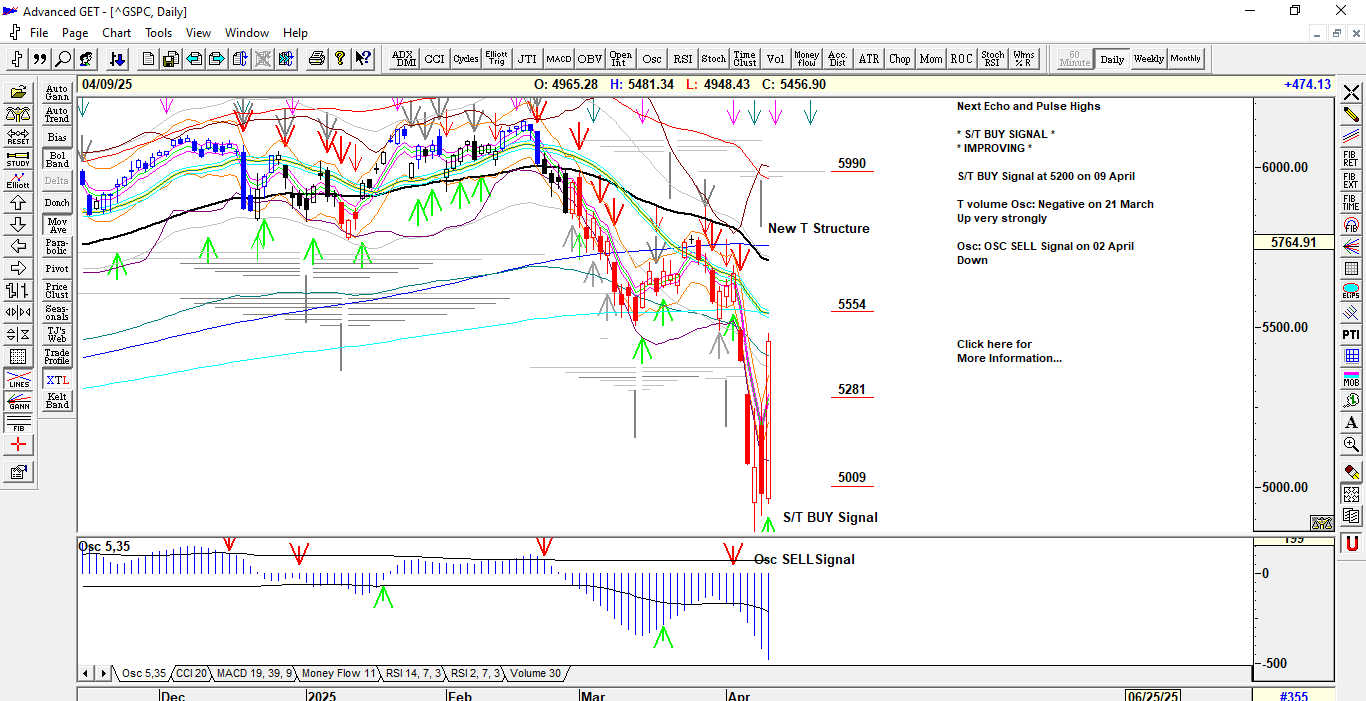Toggle the Bol Band overlay

[57, 159]
